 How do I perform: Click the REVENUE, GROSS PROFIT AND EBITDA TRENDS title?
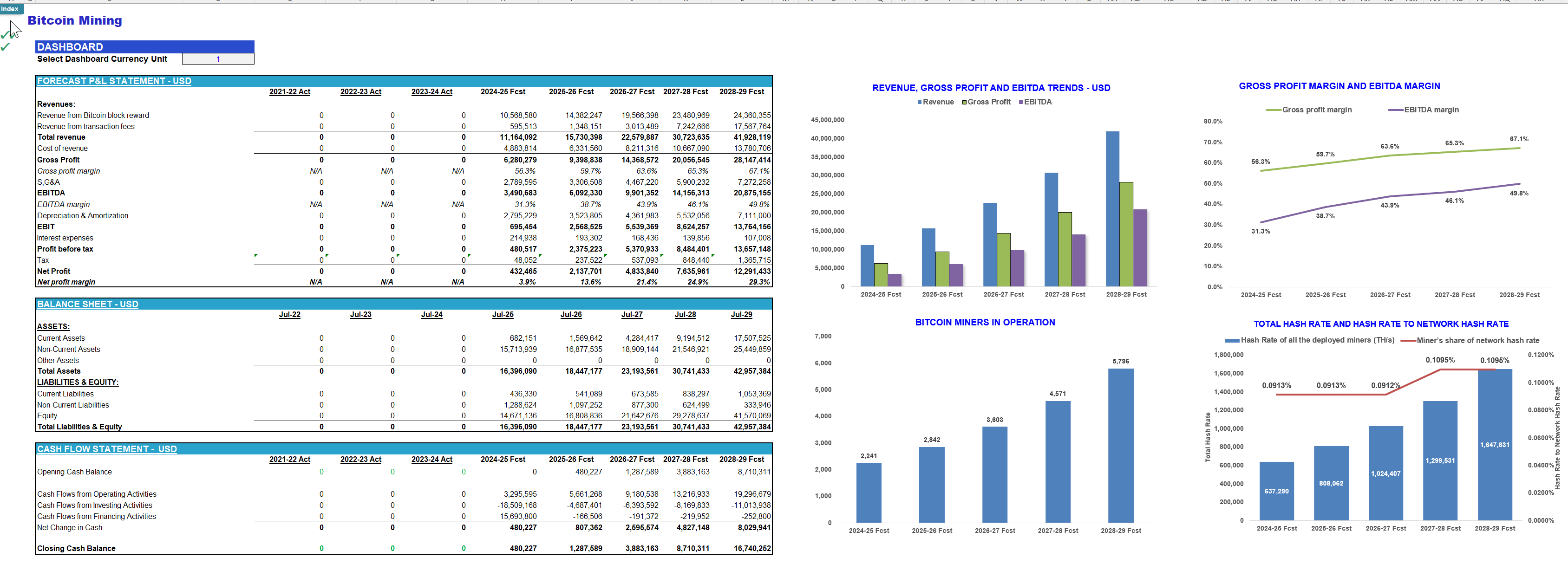click(991, 88)
